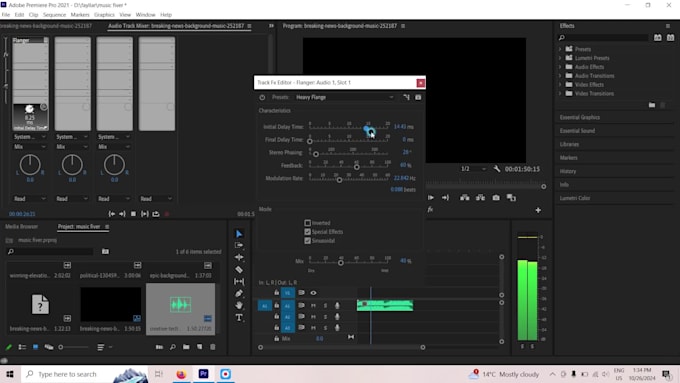The height and width of the screenshot is (383, 680).
Task: Click Extract button in Program monitor
Action: [x=480, y=198]
